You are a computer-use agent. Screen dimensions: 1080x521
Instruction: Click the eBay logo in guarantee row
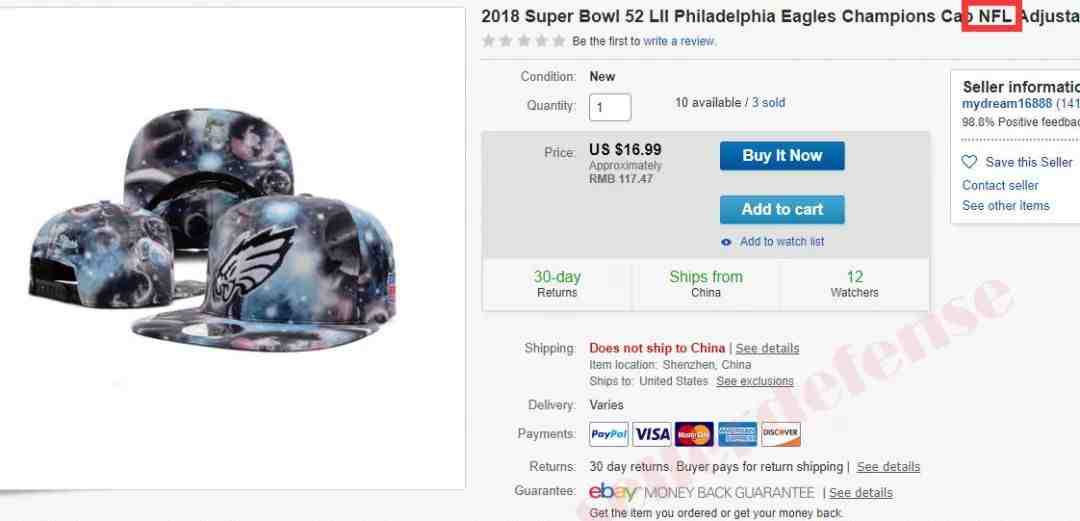[613, 492]
